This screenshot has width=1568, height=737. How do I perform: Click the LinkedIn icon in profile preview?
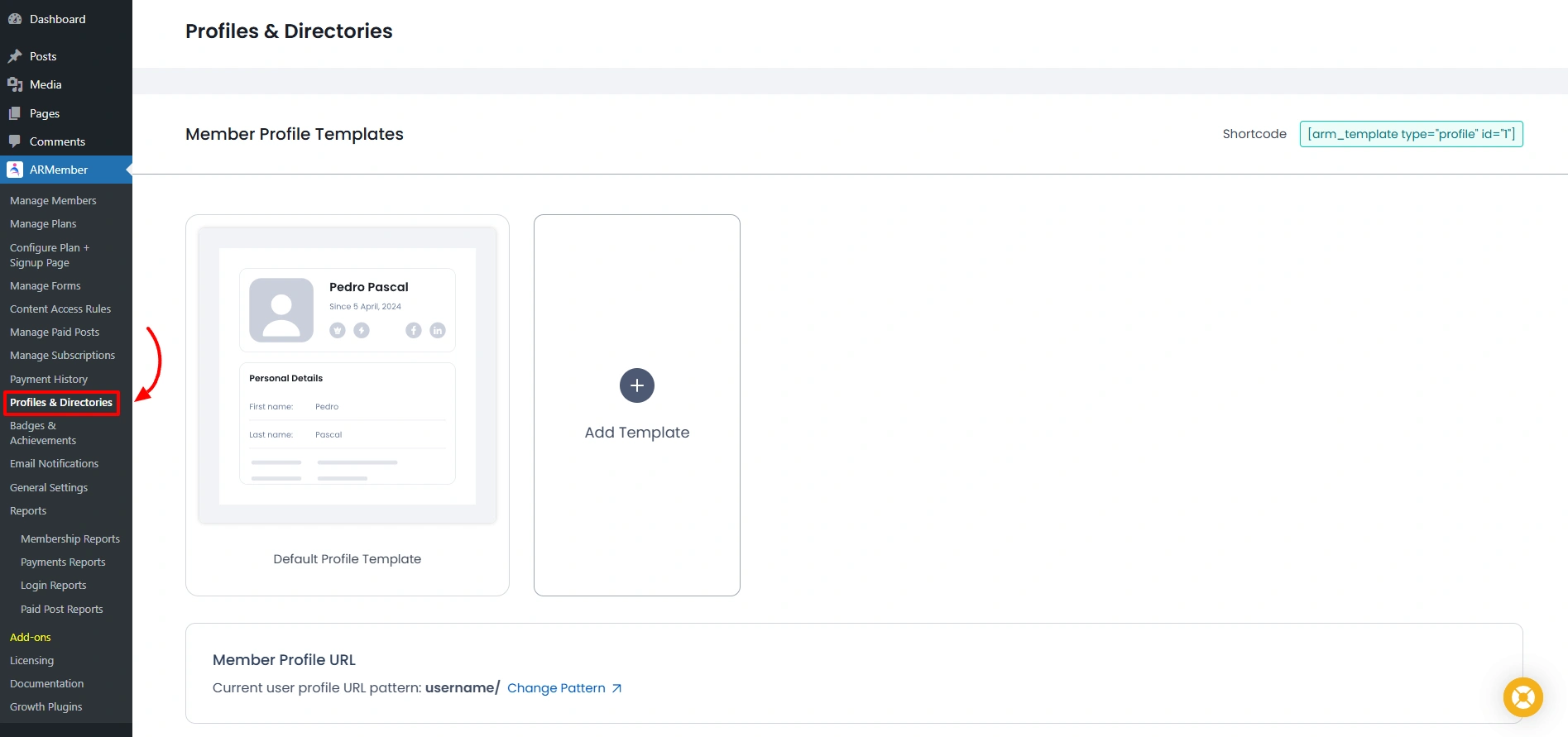coord(438,331)
